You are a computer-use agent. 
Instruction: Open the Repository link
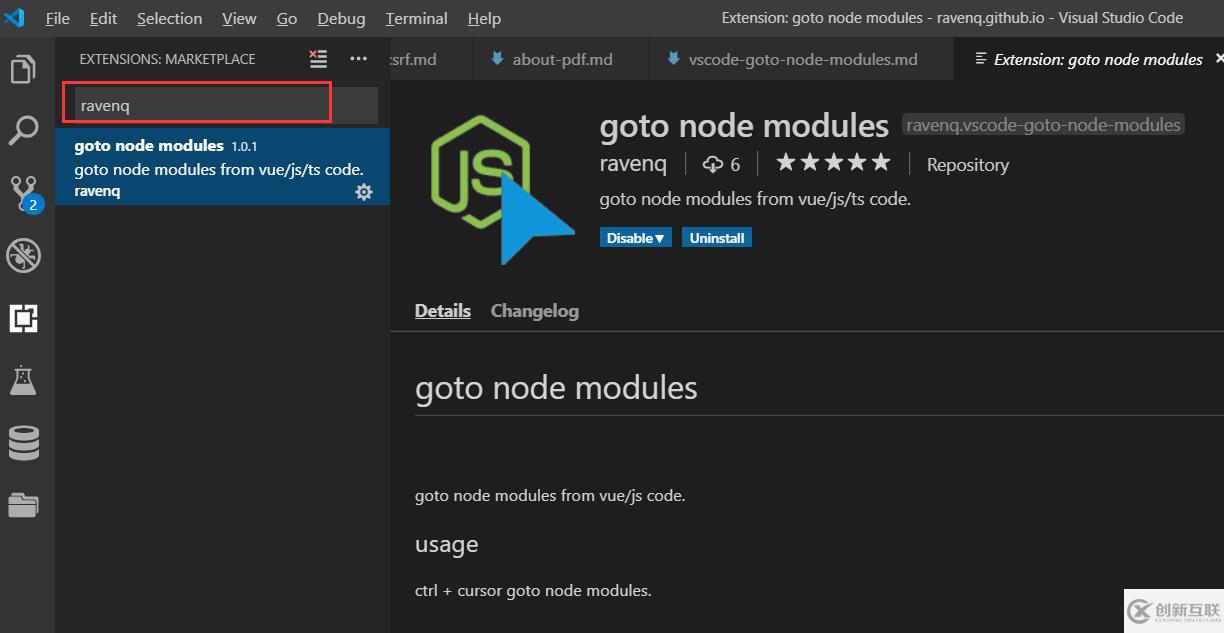[x=968, y=165]
